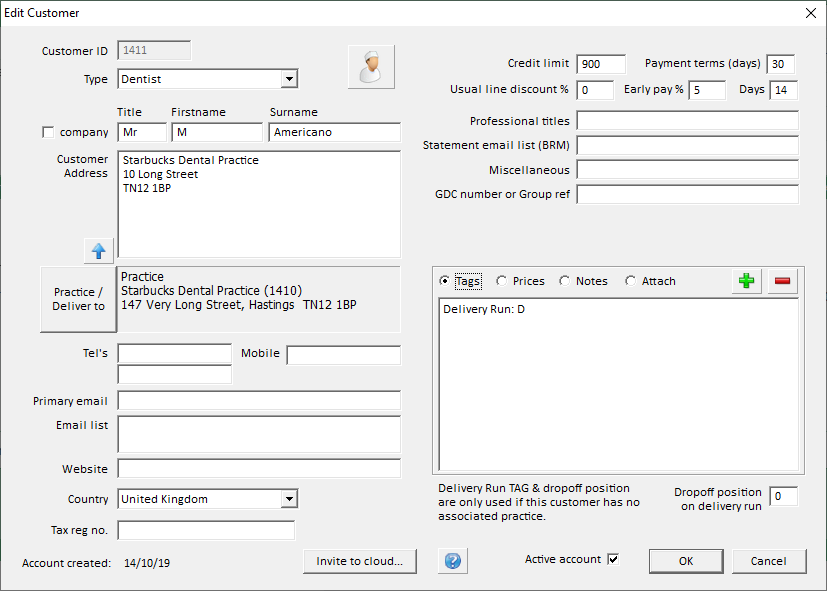
Task: Toggle the Active account checkbox
Action: pyautogui.click(x=613, y=560)
